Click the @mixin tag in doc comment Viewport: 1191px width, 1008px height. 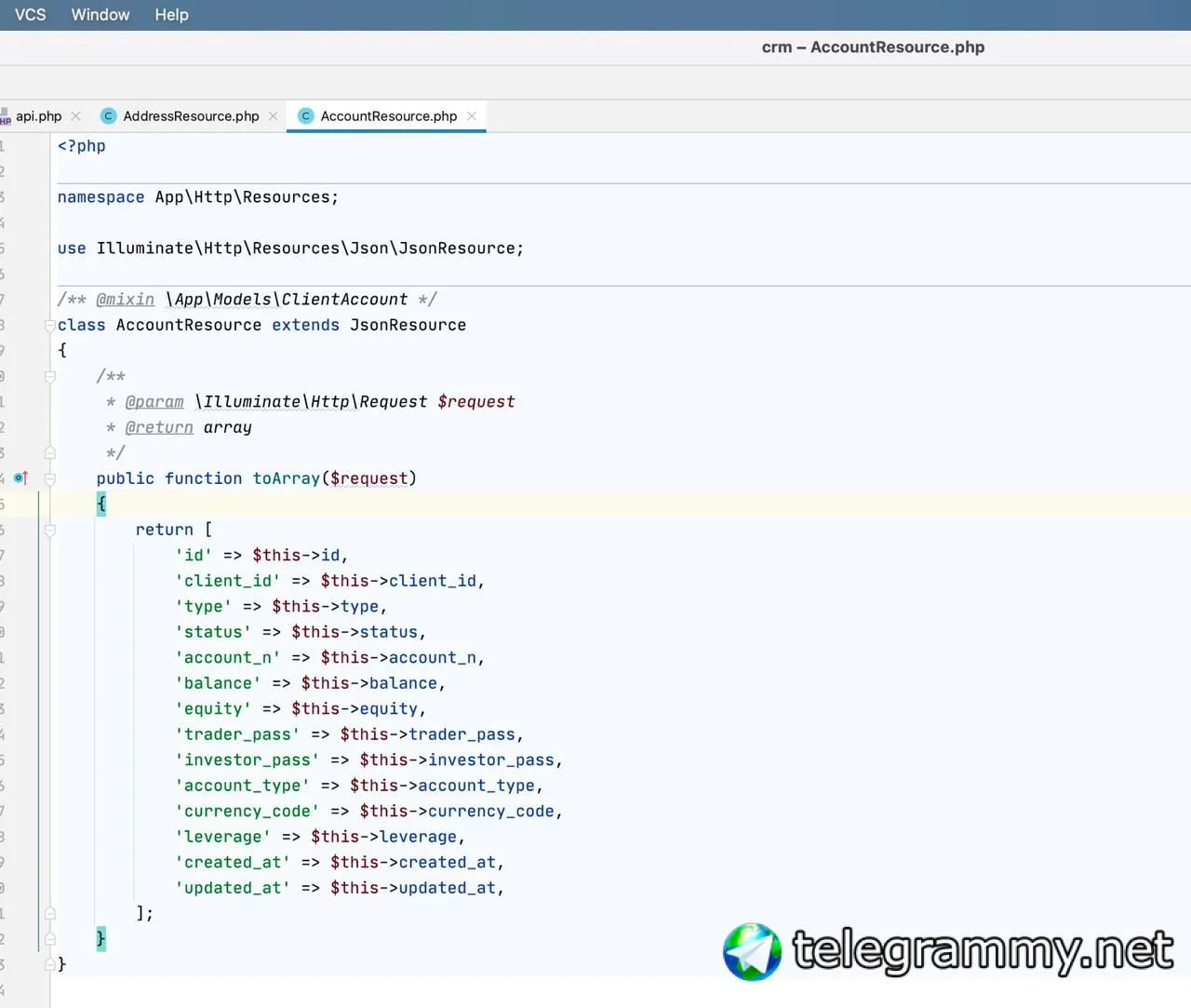click(x=126, y=300)
